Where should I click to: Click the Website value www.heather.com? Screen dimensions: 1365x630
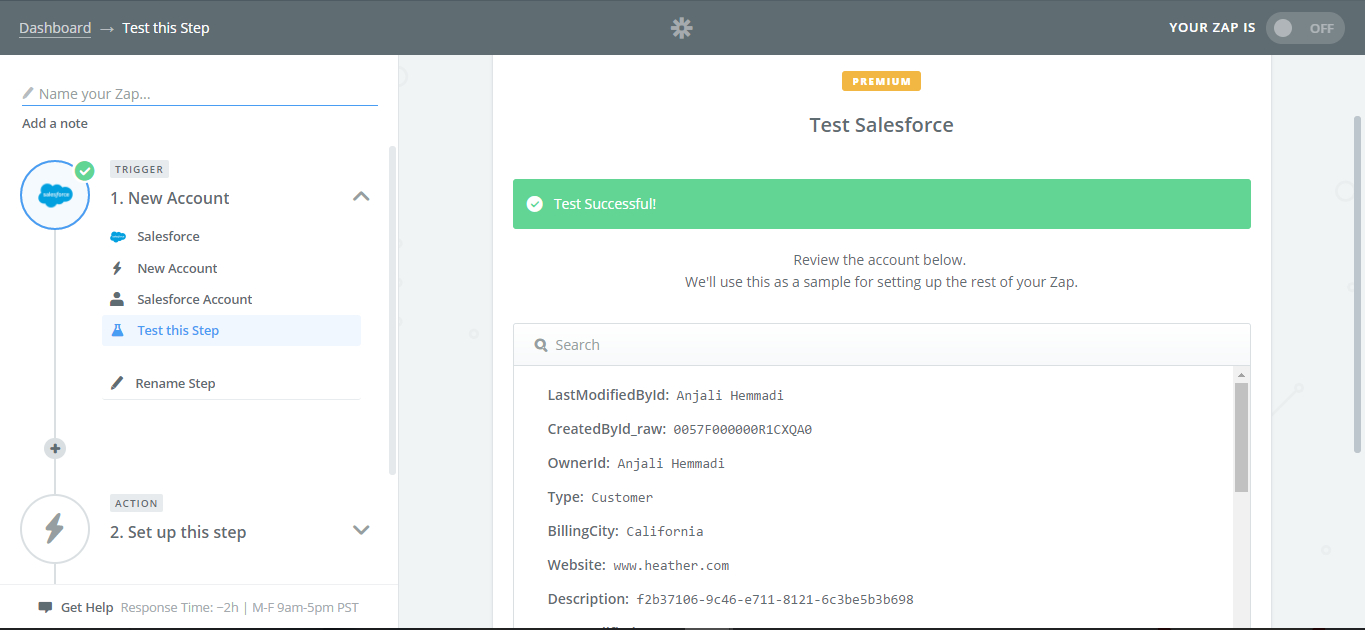point(671,566)
